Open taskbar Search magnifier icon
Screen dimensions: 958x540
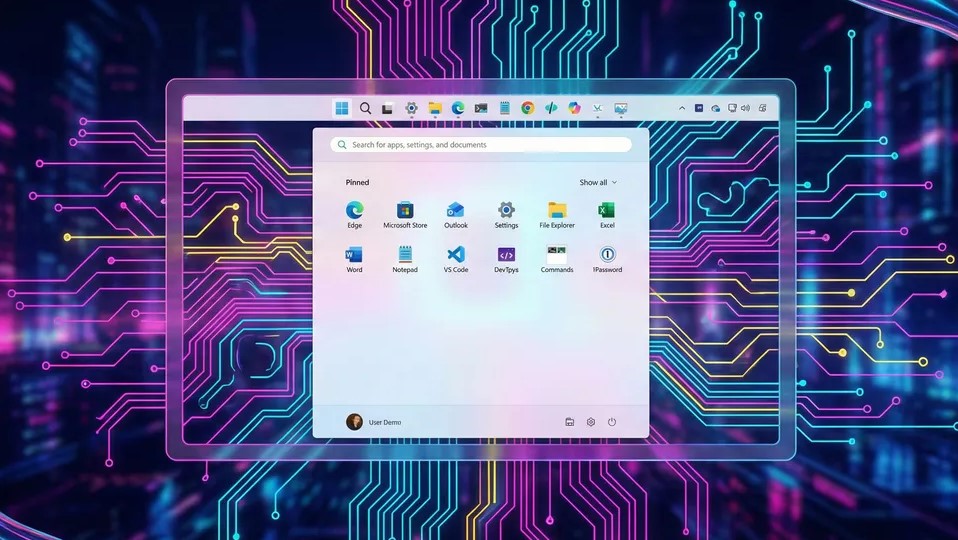[x=365, y=109]
